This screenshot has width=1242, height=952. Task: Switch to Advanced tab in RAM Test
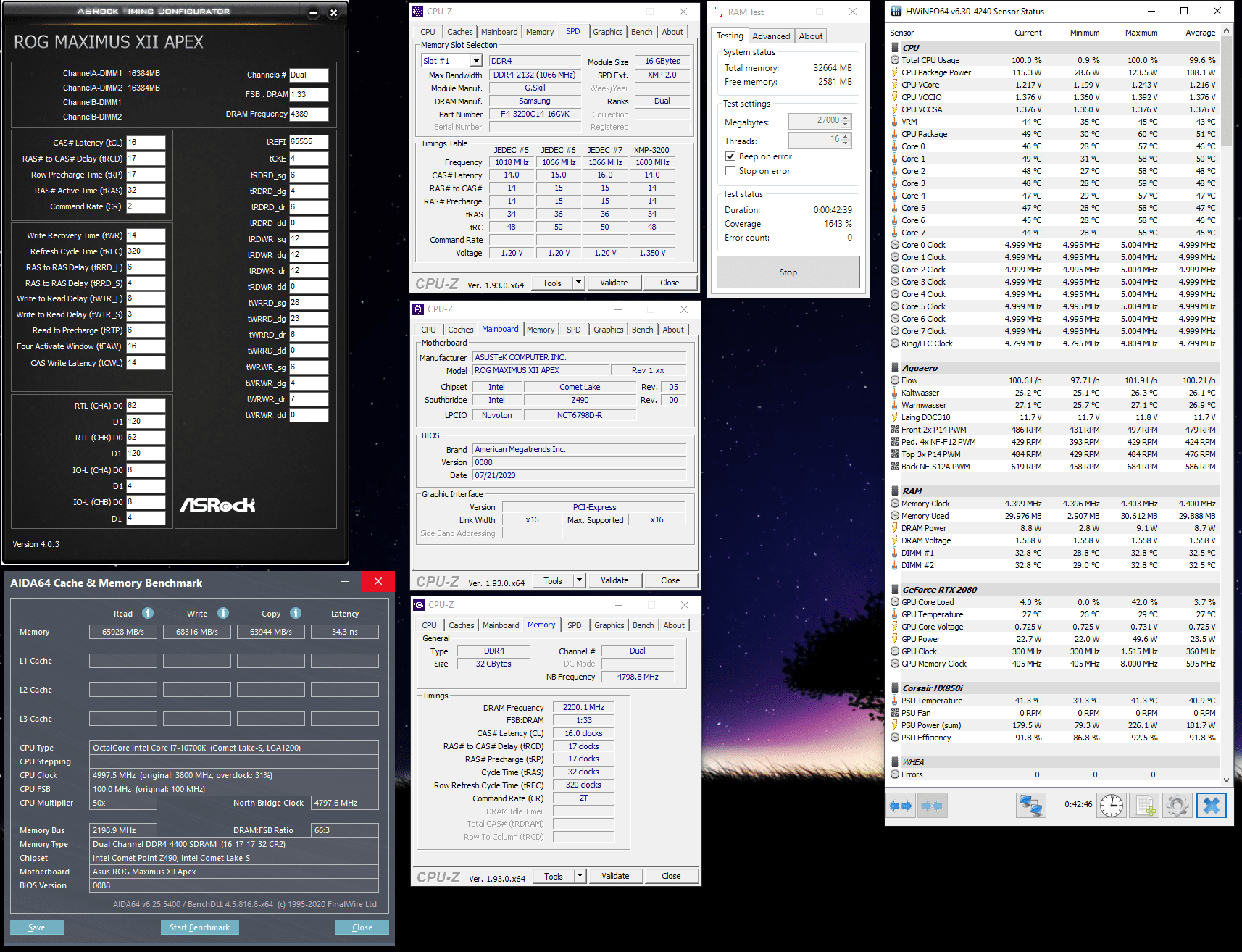771,36
